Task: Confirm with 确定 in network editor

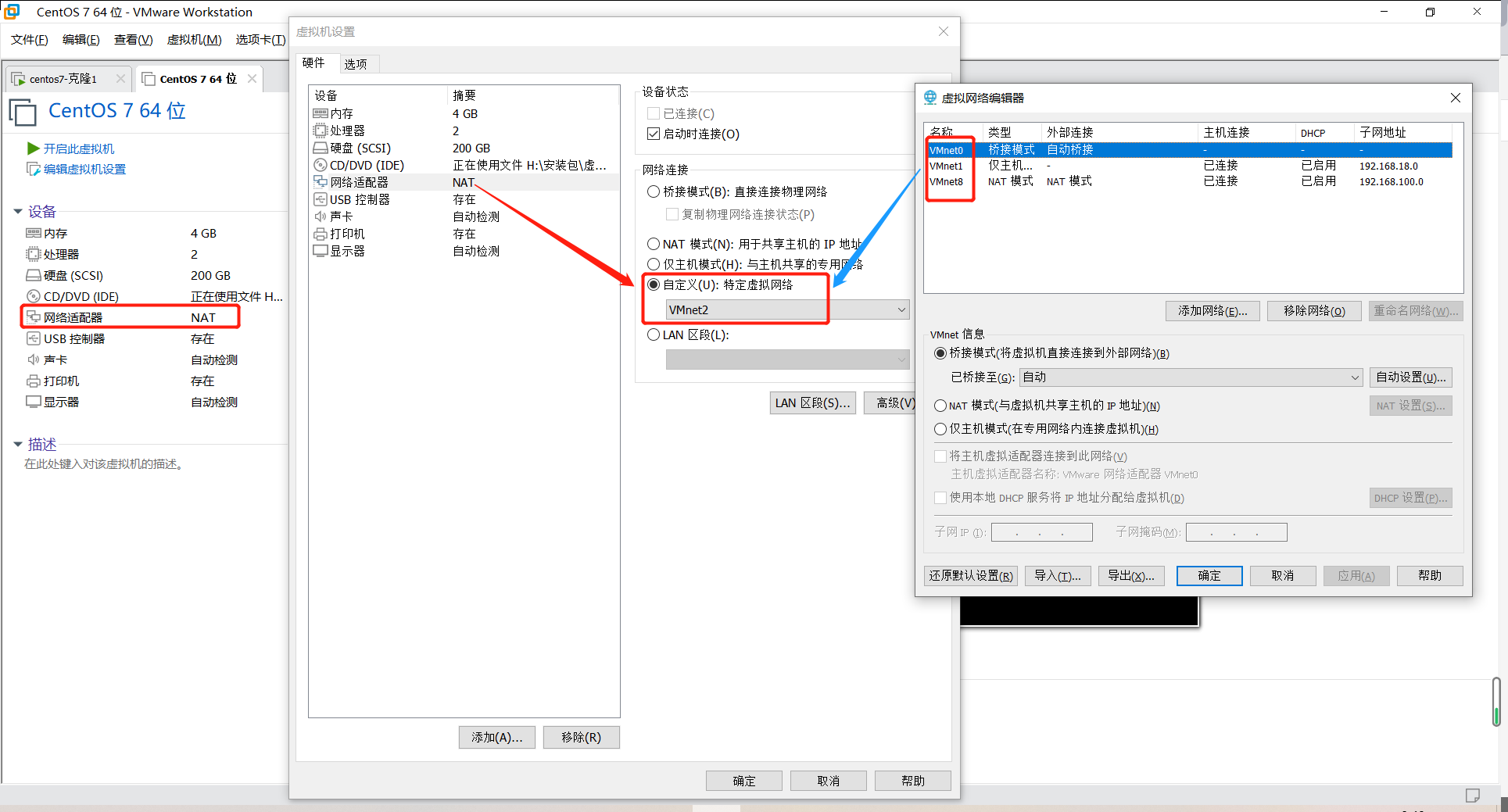Action: tap(1209, 576)
